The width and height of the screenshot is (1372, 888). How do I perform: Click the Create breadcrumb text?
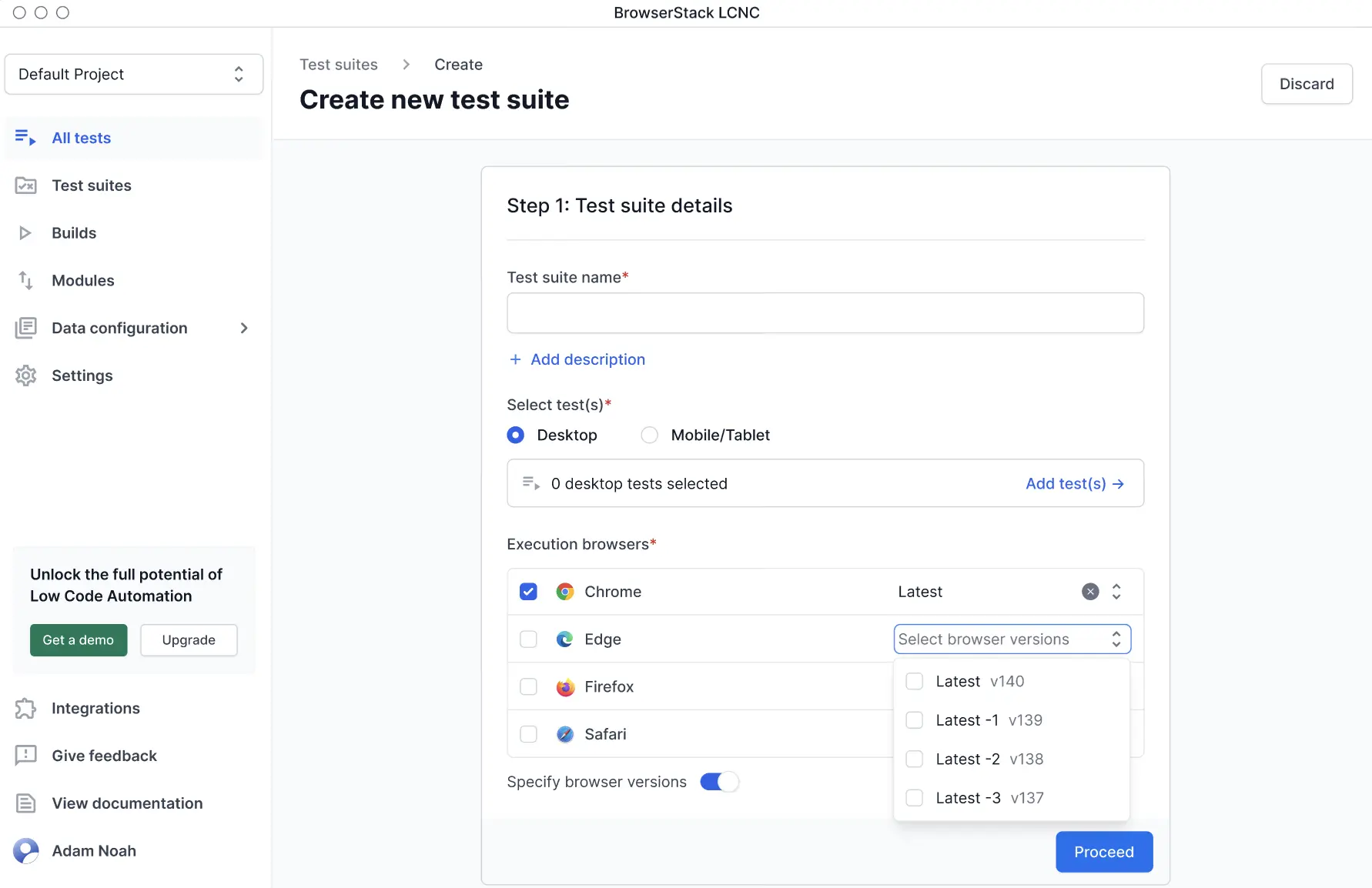458,65
